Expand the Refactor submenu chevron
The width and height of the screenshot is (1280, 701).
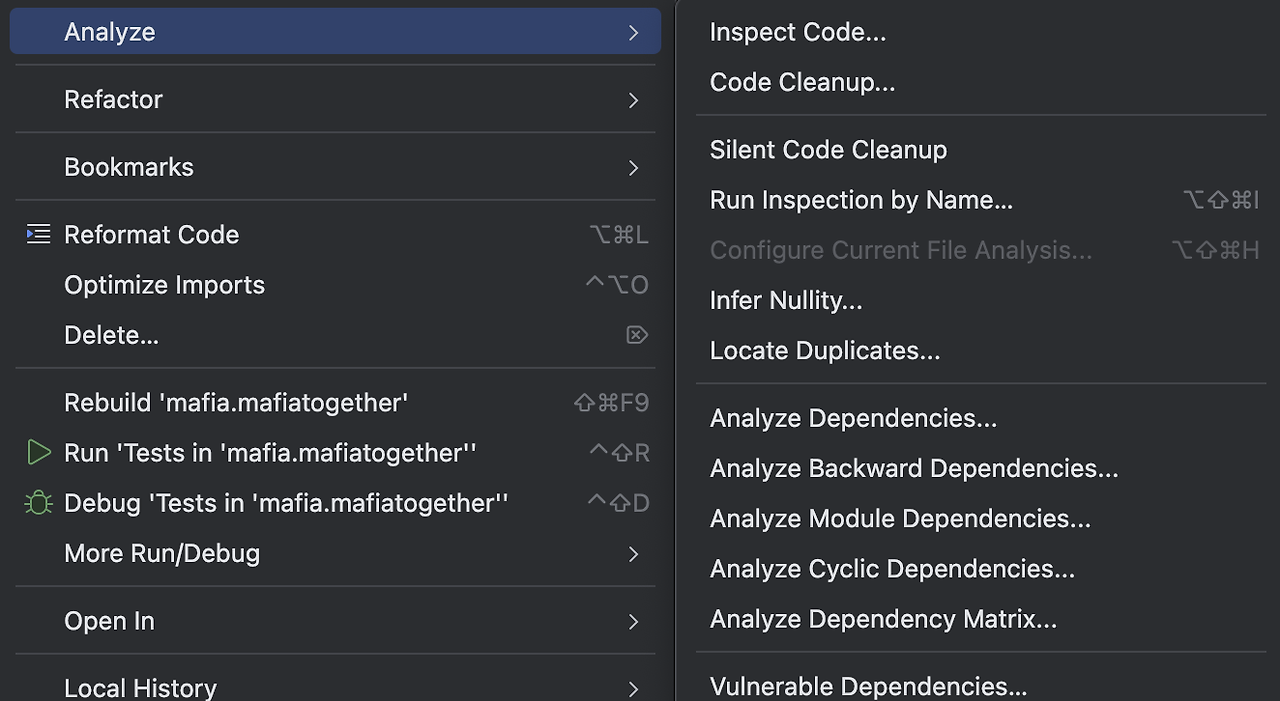coord(633,100)
